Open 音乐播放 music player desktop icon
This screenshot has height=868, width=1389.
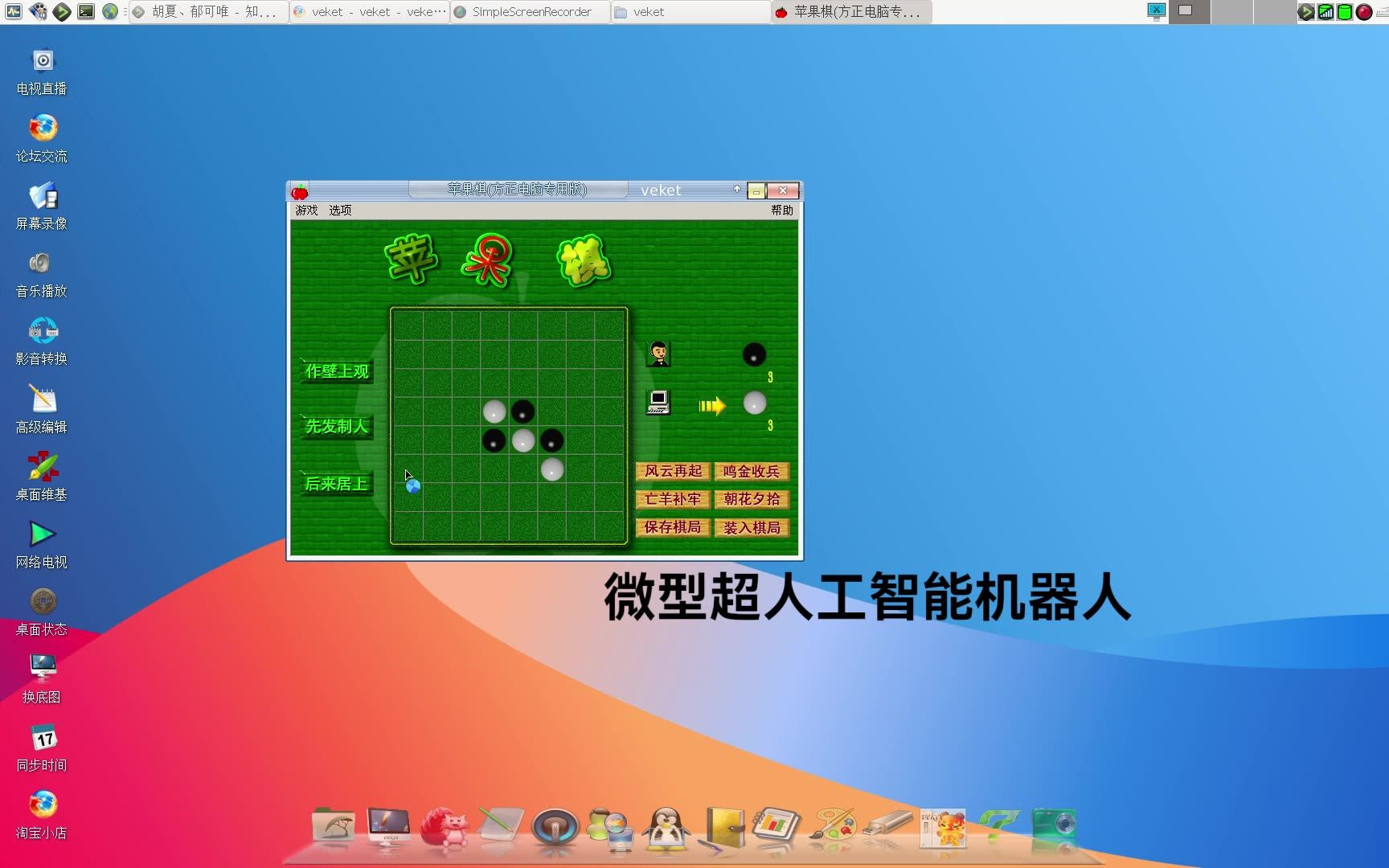pyautogui.click(x=42, y=273)
